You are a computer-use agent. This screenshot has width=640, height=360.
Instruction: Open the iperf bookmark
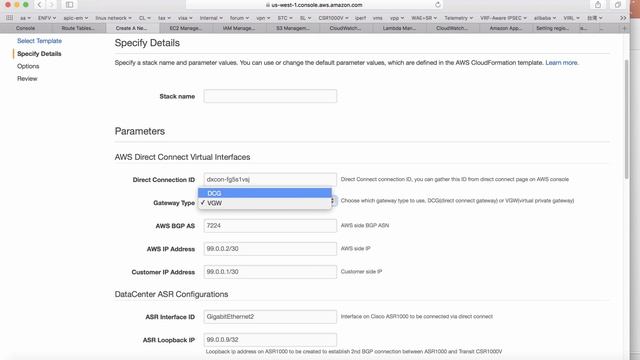(x=360, y=18)
